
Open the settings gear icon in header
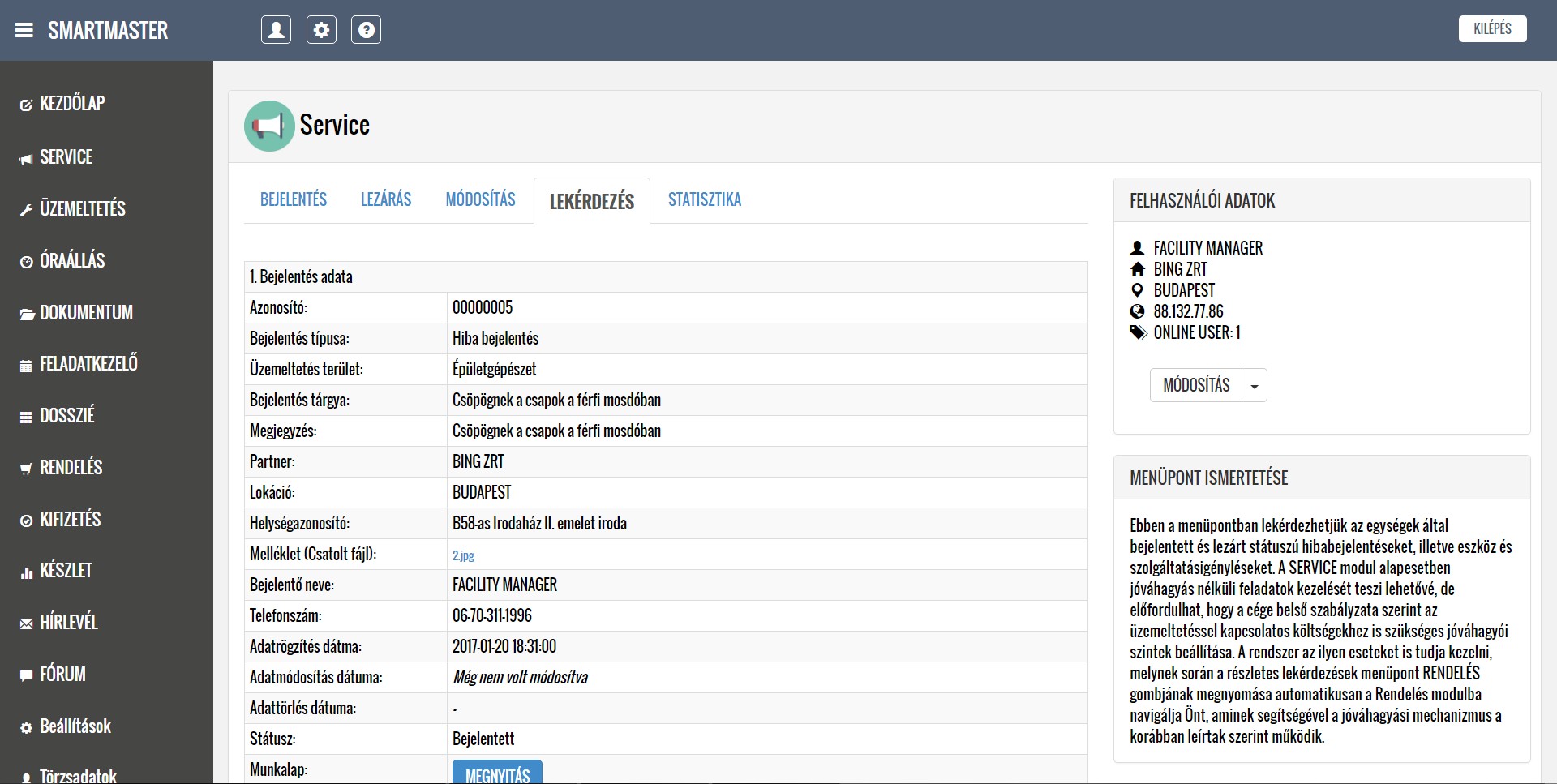tap(321, 30)
